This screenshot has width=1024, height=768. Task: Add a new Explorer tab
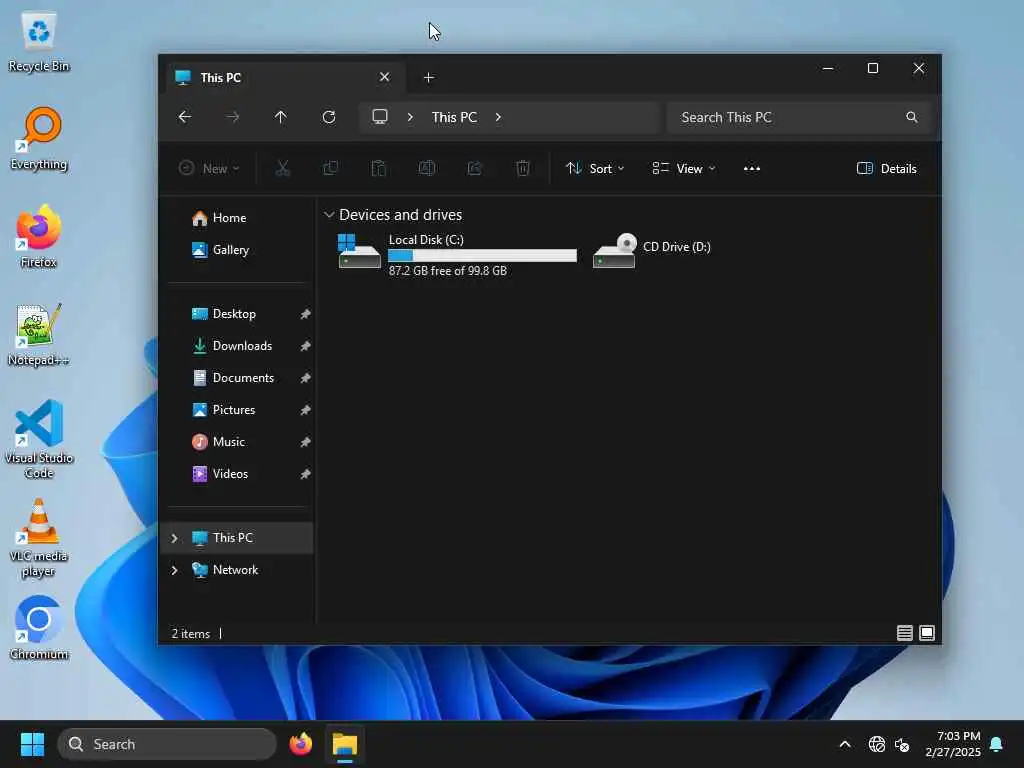428,78
